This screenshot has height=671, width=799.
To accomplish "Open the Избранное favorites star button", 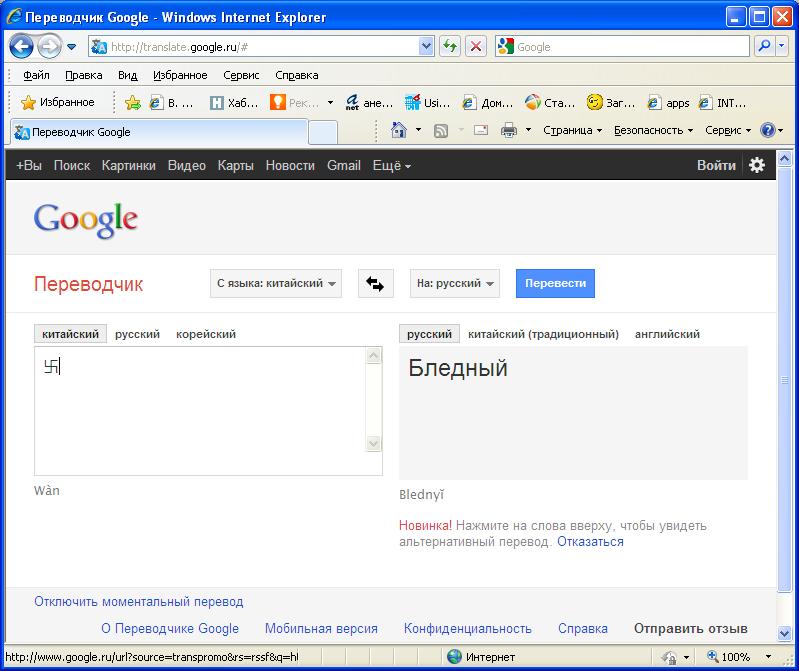I will pos(58,102).
